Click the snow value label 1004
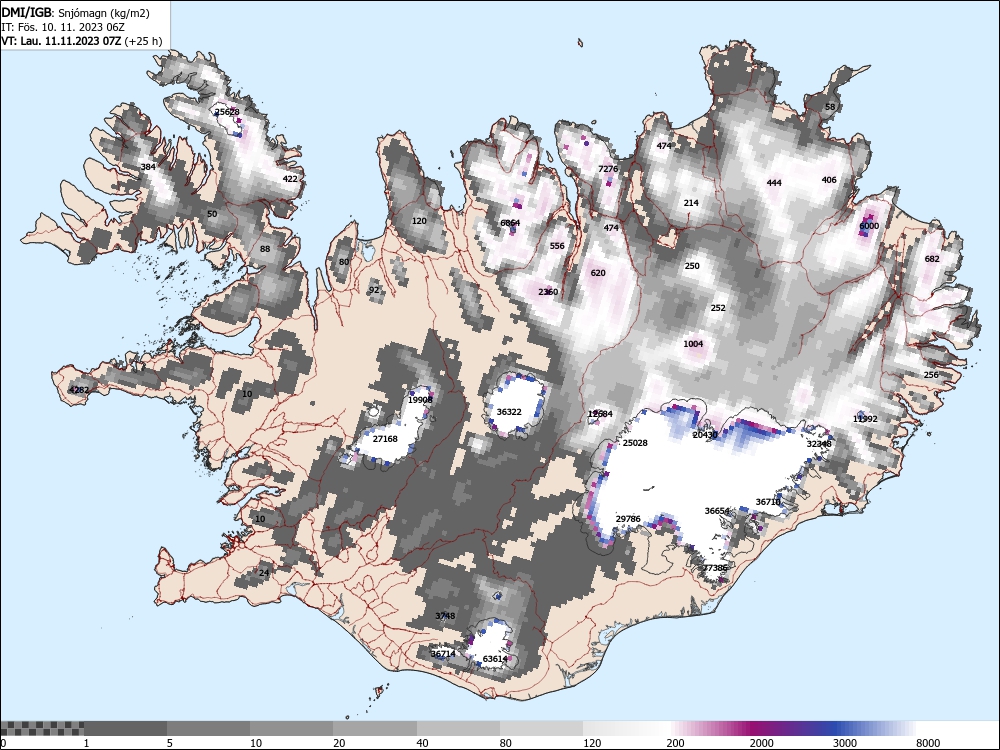The height and width of the screenshot is (750, 1000). (x=693, y=344)
